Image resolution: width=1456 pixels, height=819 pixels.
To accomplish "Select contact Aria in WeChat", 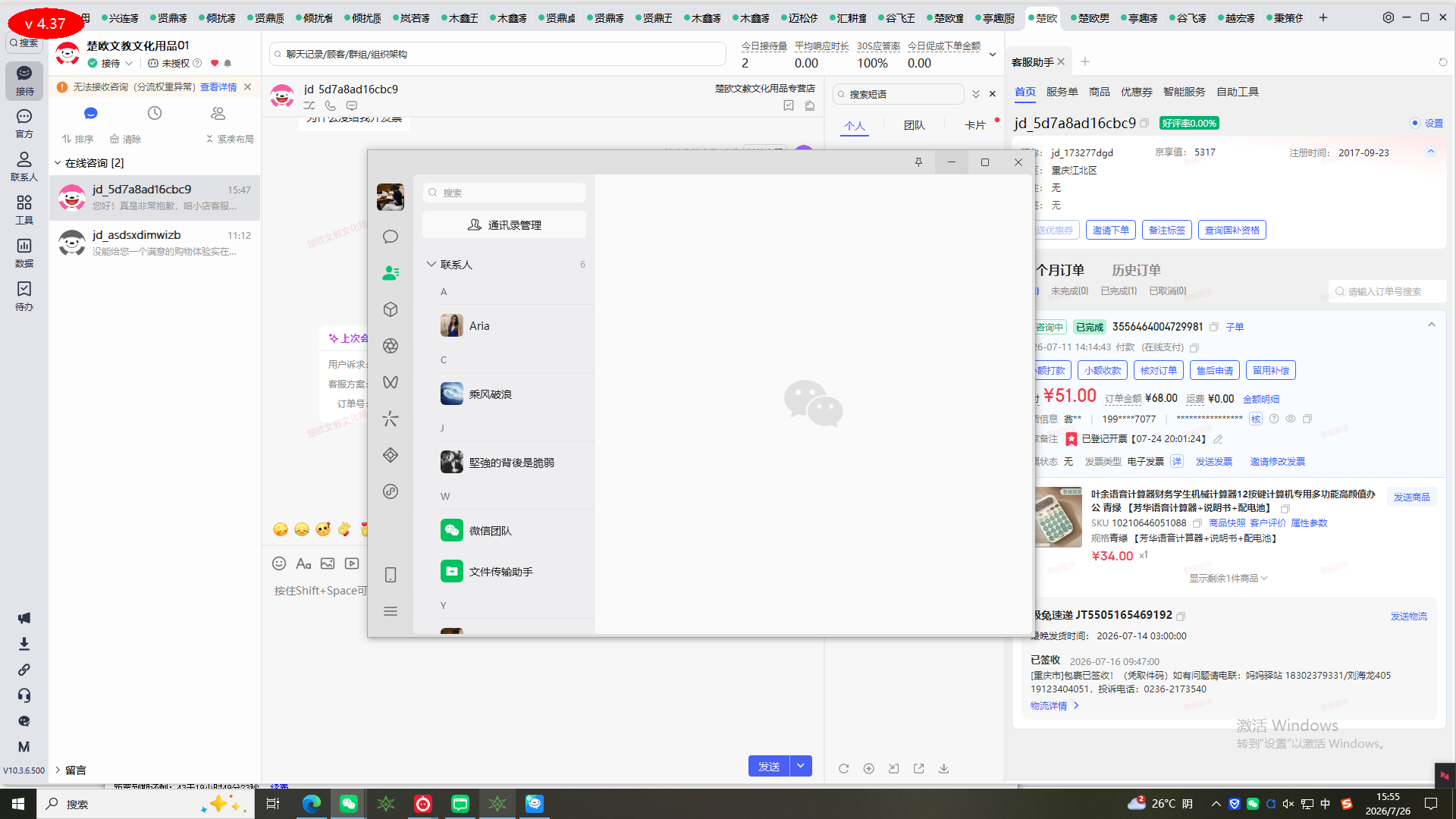I will pyautogui.click(x=504, y=326).
